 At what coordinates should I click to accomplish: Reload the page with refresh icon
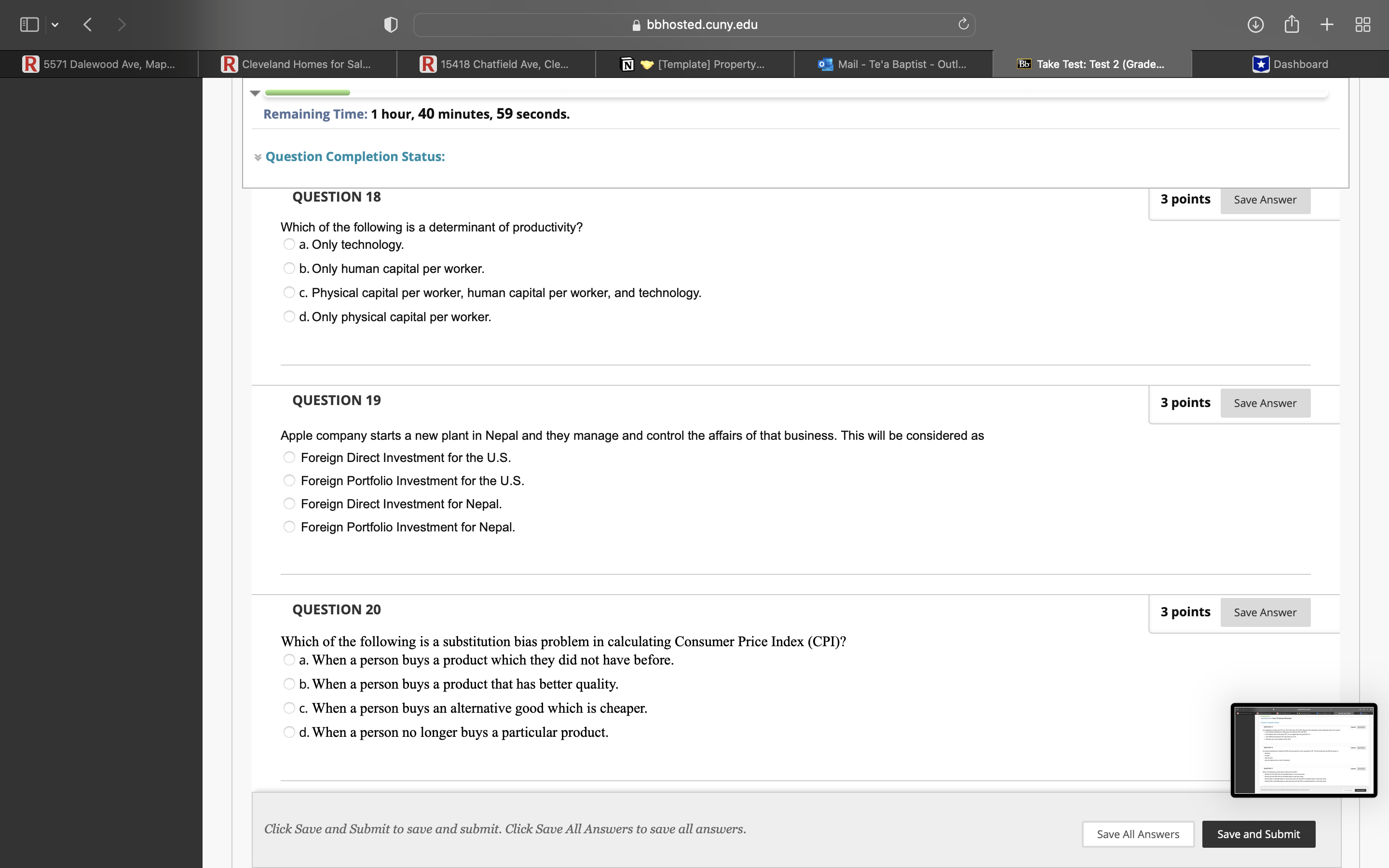(x=963, y=24)
